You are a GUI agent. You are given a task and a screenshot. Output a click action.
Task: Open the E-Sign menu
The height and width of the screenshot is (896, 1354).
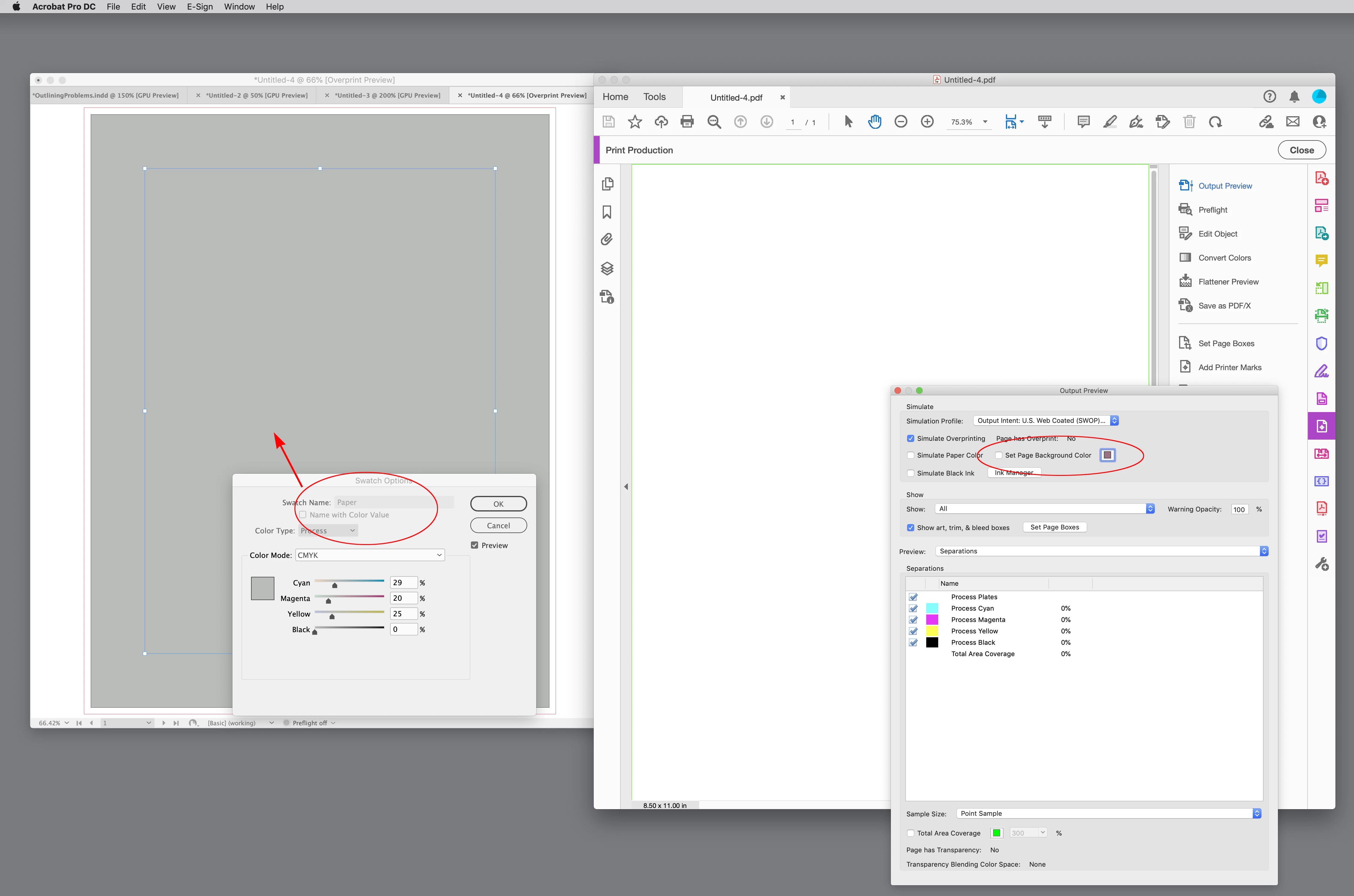200,6
